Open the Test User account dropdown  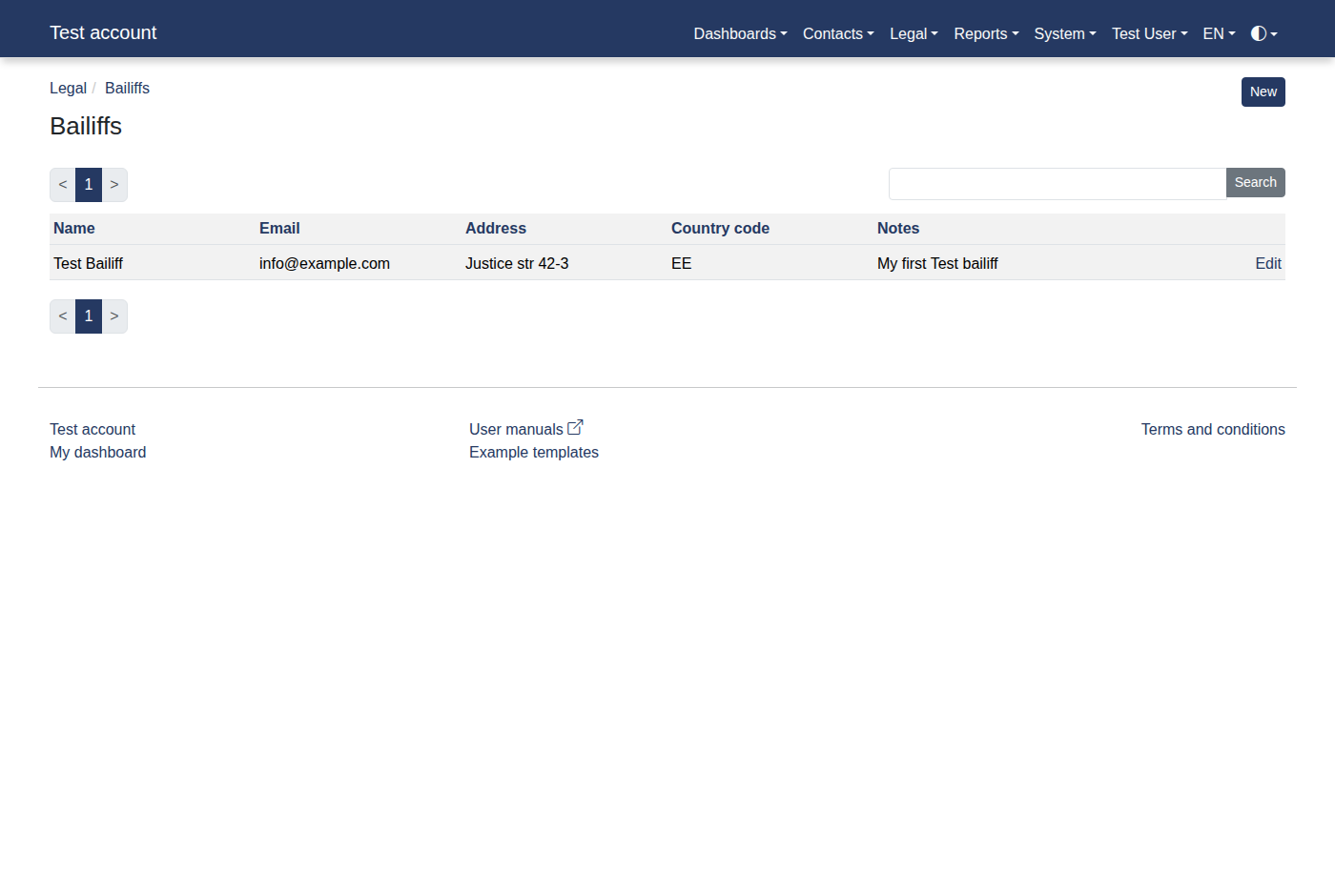pyautogui.click(x=1149, y=33)
